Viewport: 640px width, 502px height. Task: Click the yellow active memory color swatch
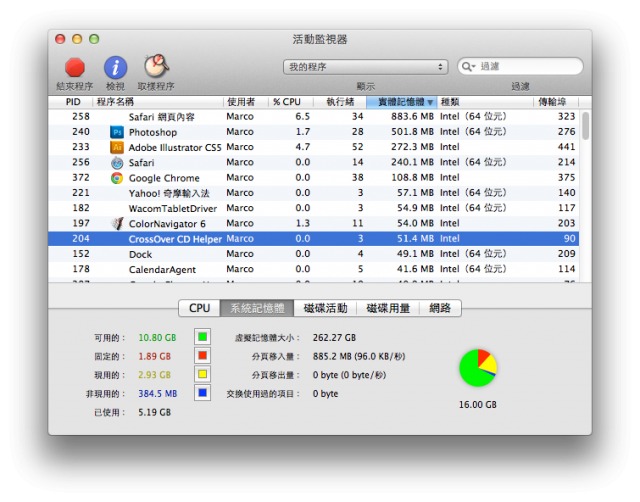(202, 374)
